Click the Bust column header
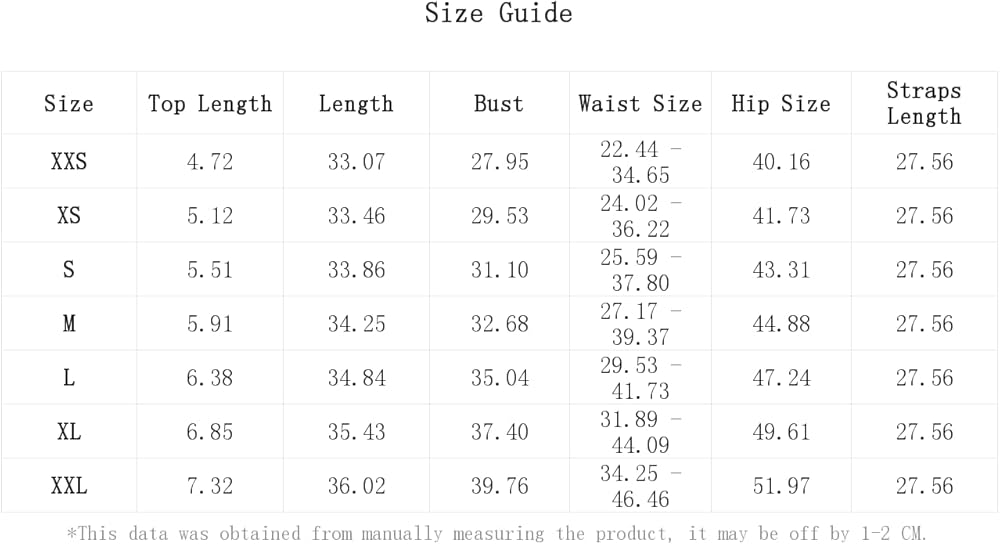The image size is (1000, 545). pos(499,104)
